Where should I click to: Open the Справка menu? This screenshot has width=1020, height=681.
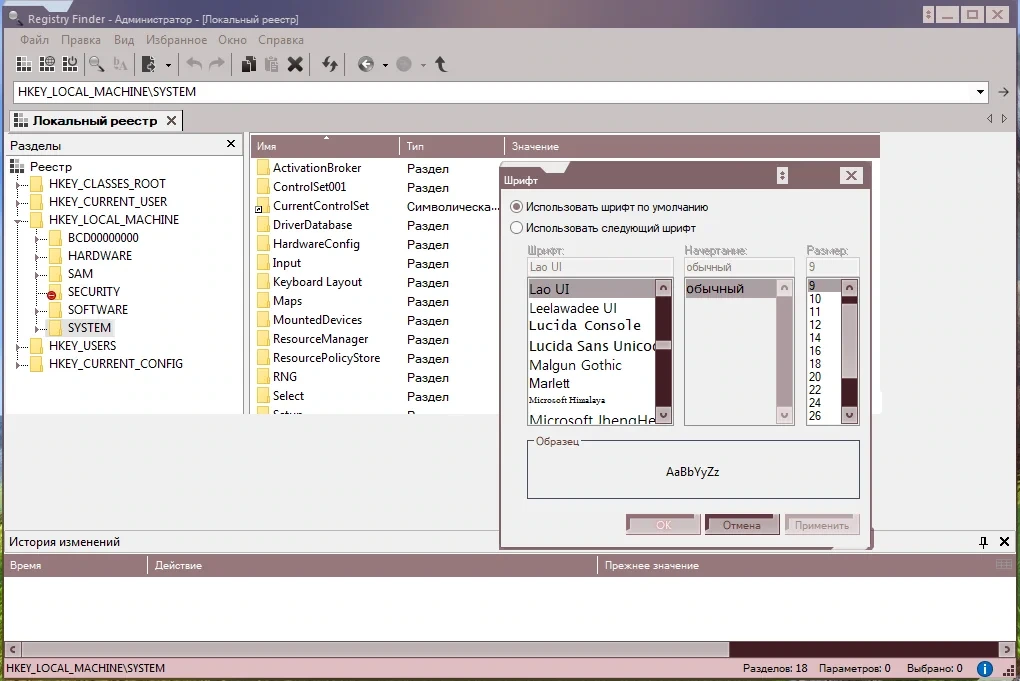[x=280, y=40]
